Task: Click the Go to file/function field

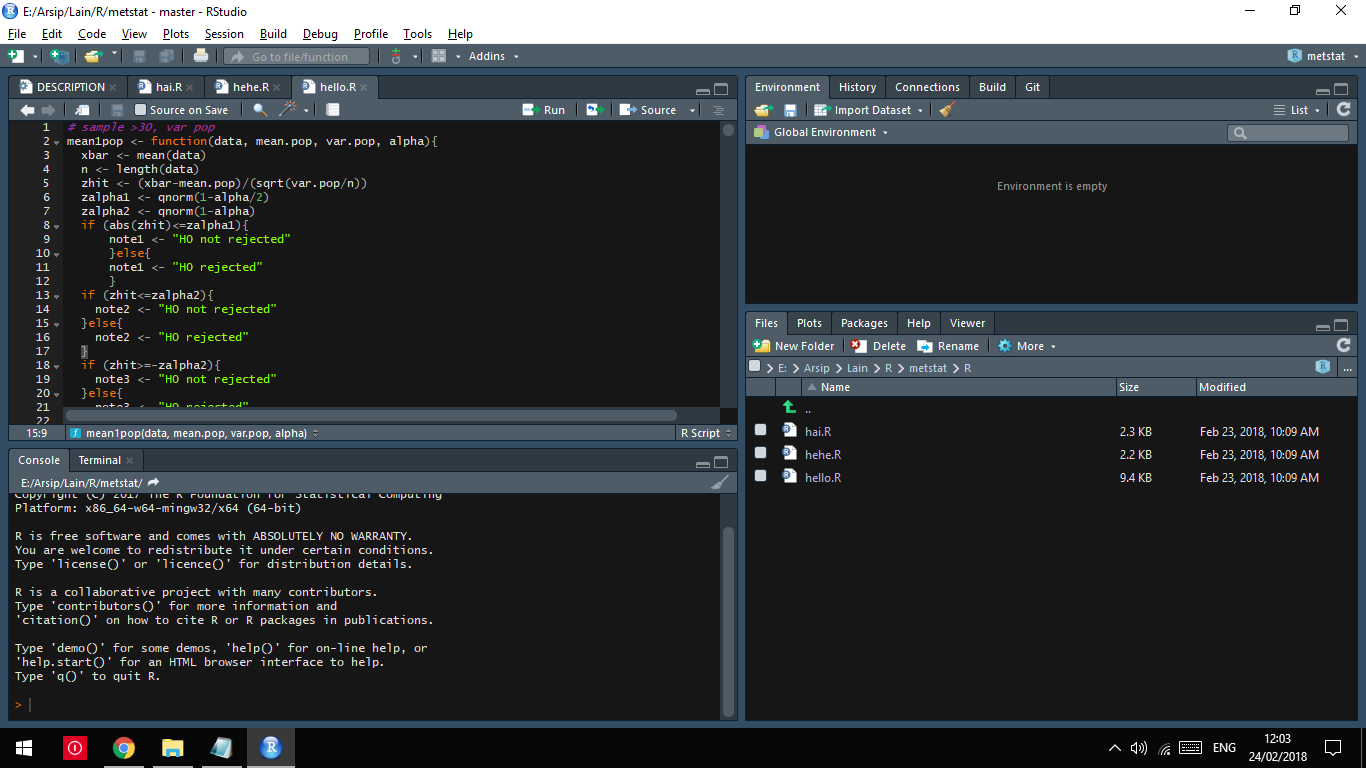Action: (296, 56)
